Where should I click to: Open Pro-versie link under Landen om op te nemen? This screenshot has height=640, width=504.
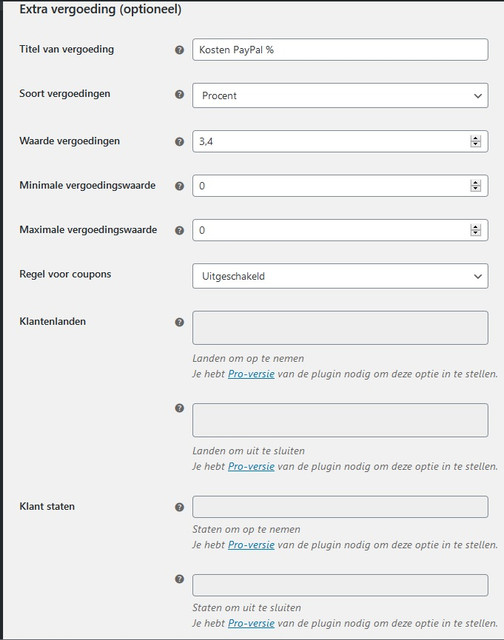click(251, 374)
